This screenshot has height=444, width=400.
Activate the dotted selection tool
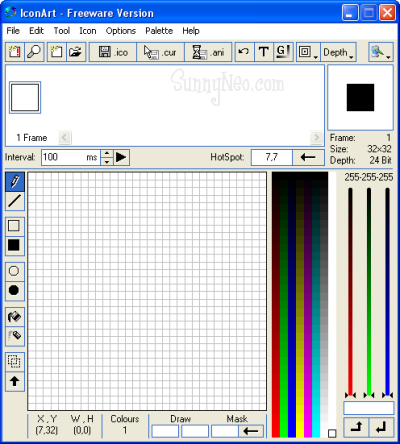point(15,361)
